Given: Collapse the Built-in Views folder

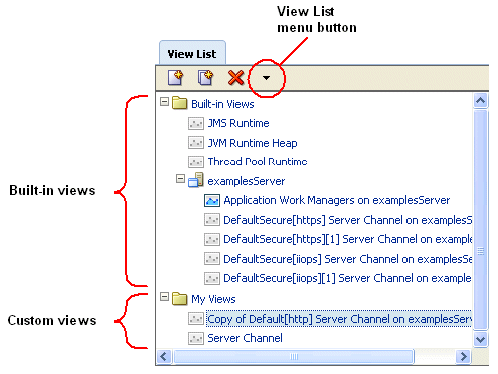Looking at the screenshot, I should (x=164, y=101).
